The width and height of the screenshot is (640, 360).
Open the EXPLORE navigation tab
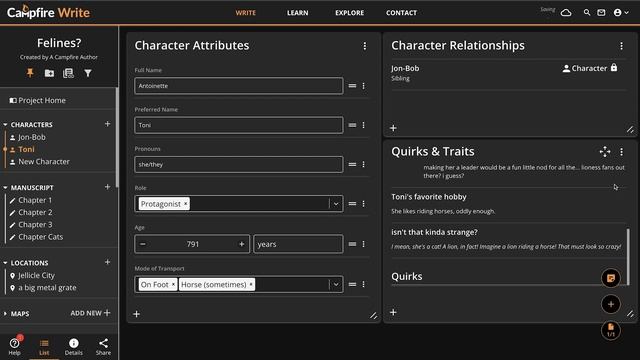[349, 13]
